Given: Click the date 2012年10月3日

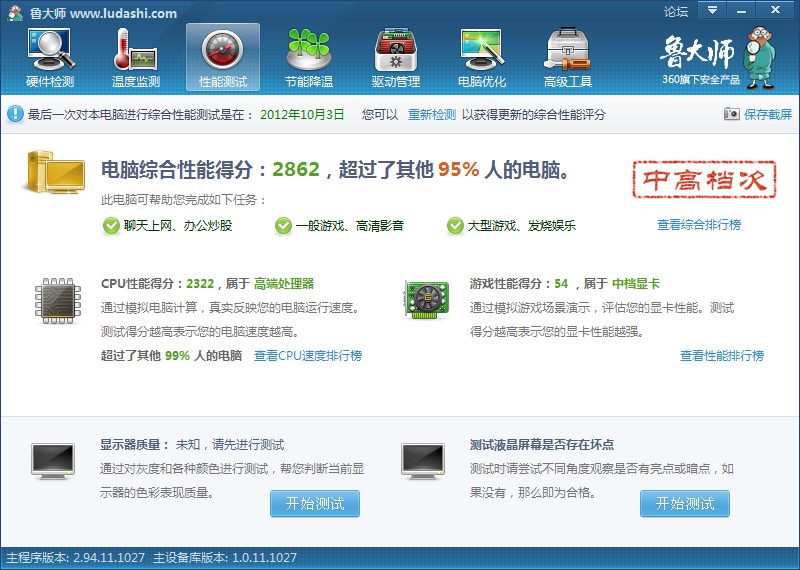Looking at the screenshot, I should point(302,114).
